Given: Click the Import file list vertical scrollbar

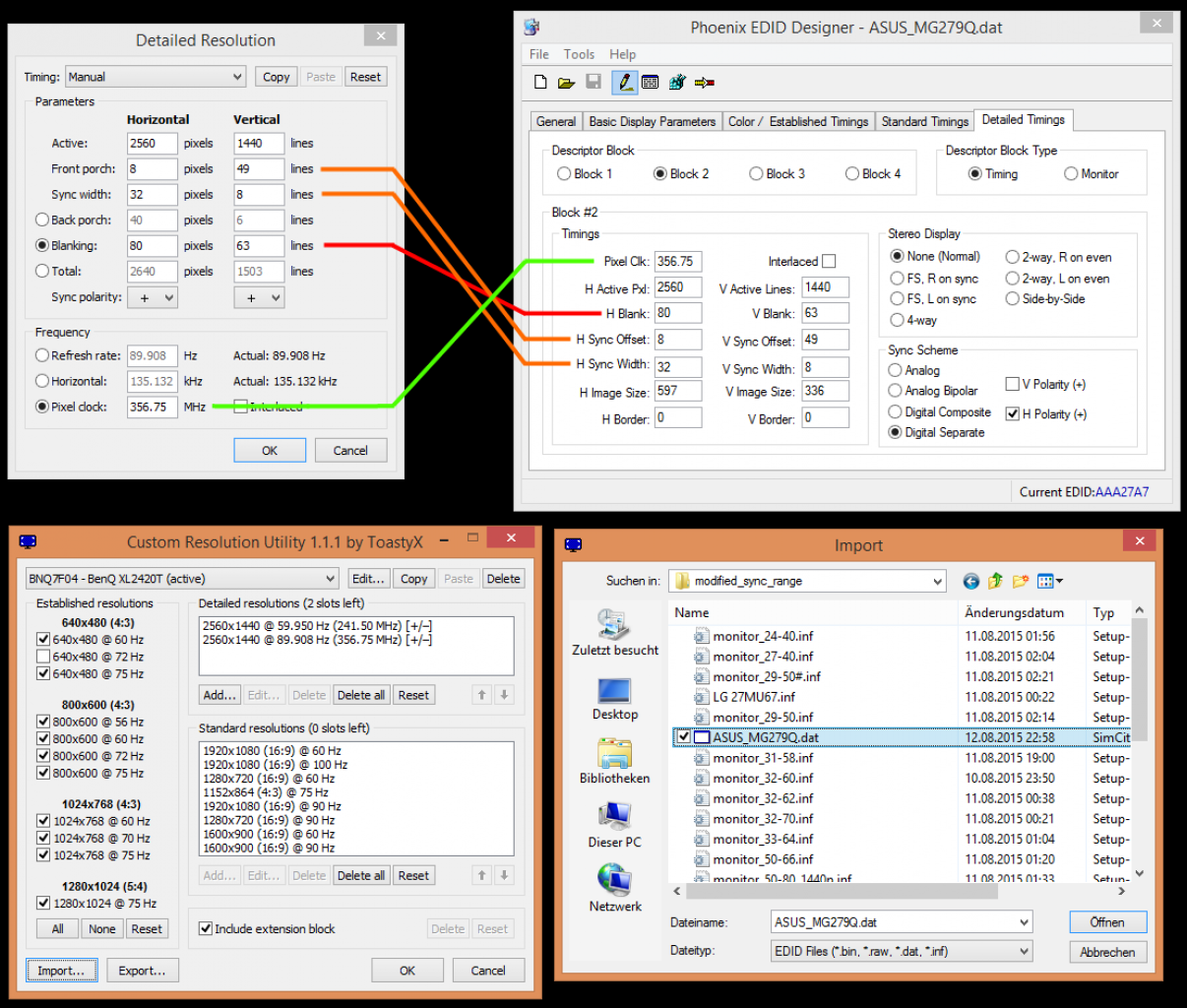Looking at the screenshot, I should tap(1140, 741).
